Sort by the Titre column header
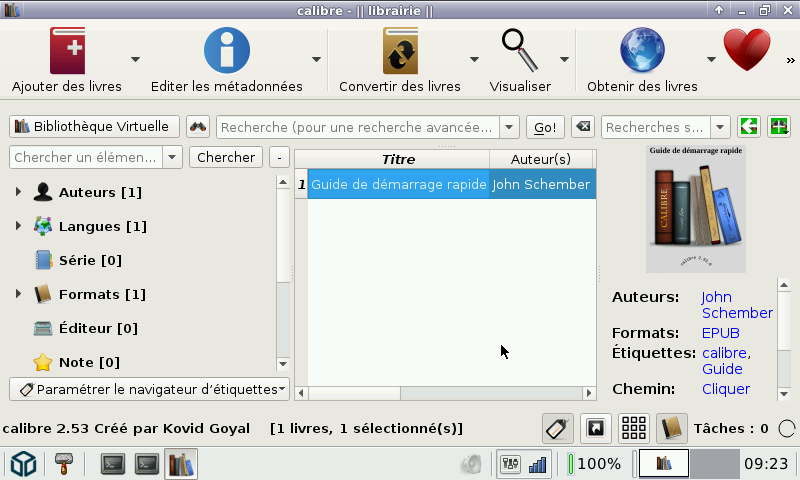Image resolution: width=800 pixels, height=480 pixels. [398, 159]
